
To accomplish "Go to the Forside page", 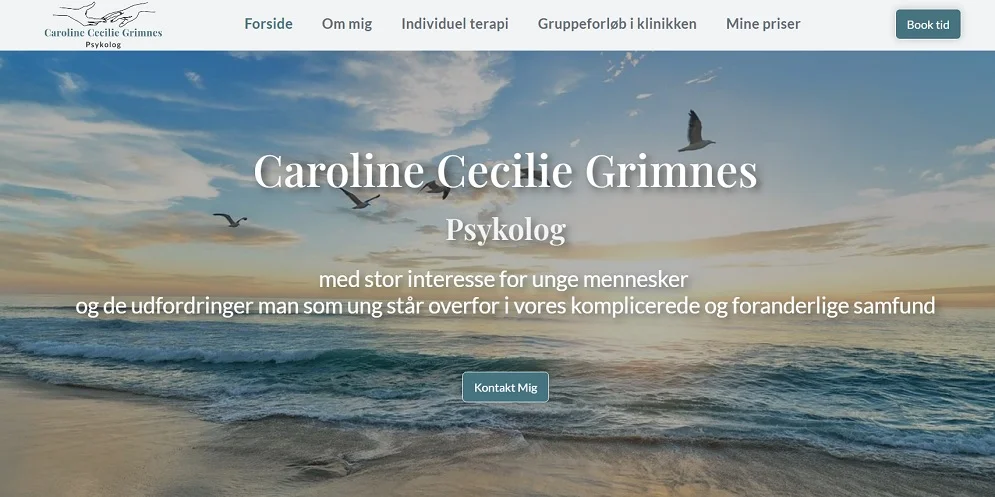I will [268, 24].
